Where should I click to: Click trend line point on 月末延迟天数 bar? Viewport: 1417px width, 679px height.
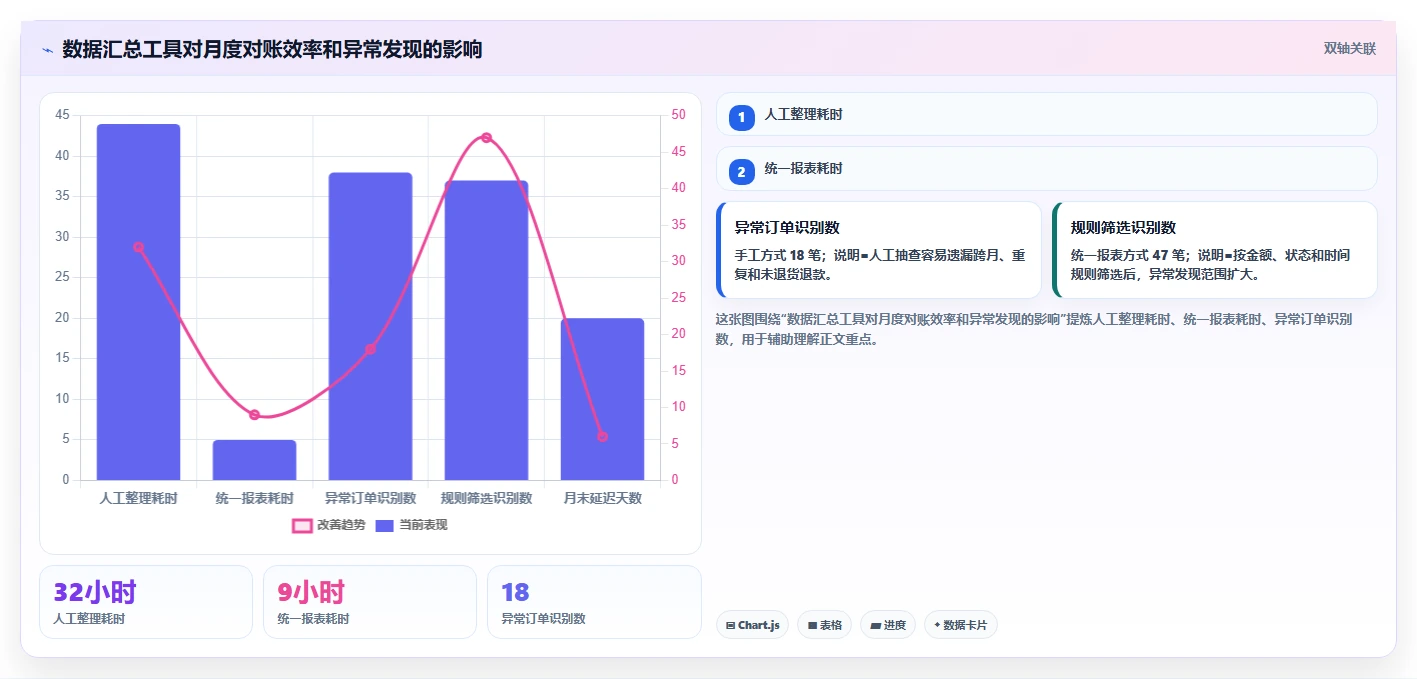pyautogui.click(x=602, y=437)
